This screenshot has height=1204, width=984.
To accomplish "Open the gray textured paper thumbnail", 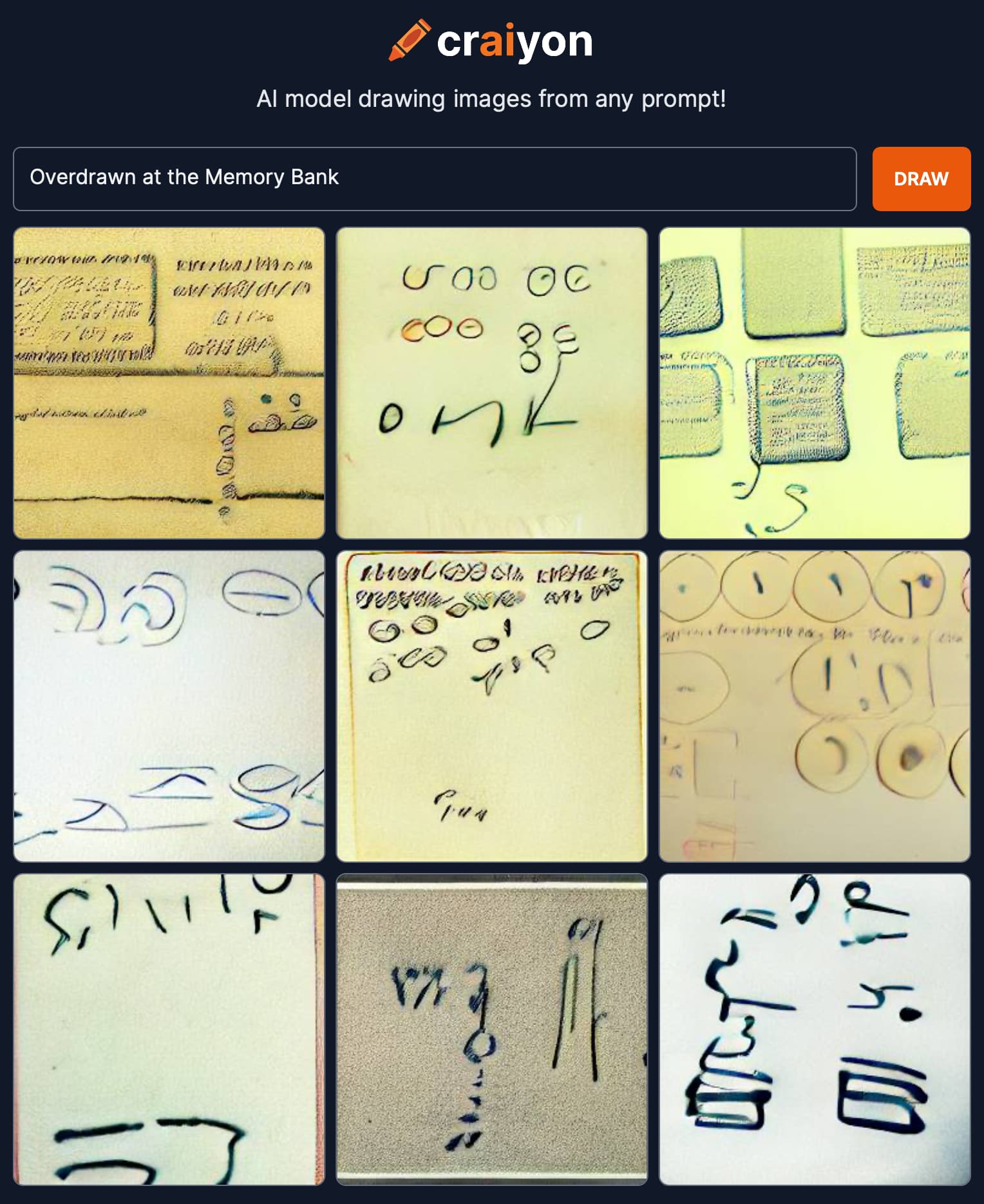I will point(492,1029).
